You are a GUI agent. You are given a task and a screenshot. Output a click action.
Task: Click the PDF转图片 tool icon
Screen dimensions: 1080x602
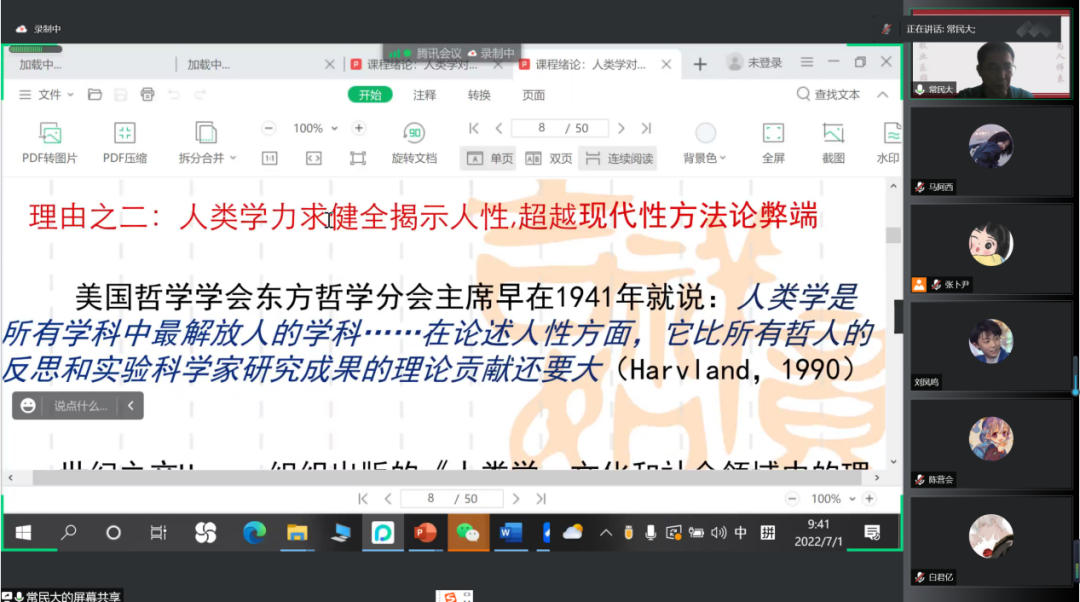click(x=50, y=133)
